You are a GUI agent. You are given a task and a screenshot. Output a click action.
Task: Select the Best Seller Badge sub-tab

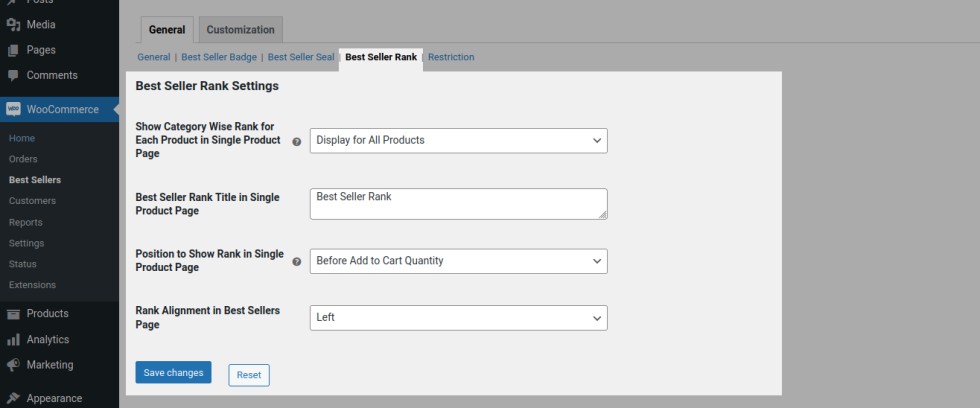[219, 57]
